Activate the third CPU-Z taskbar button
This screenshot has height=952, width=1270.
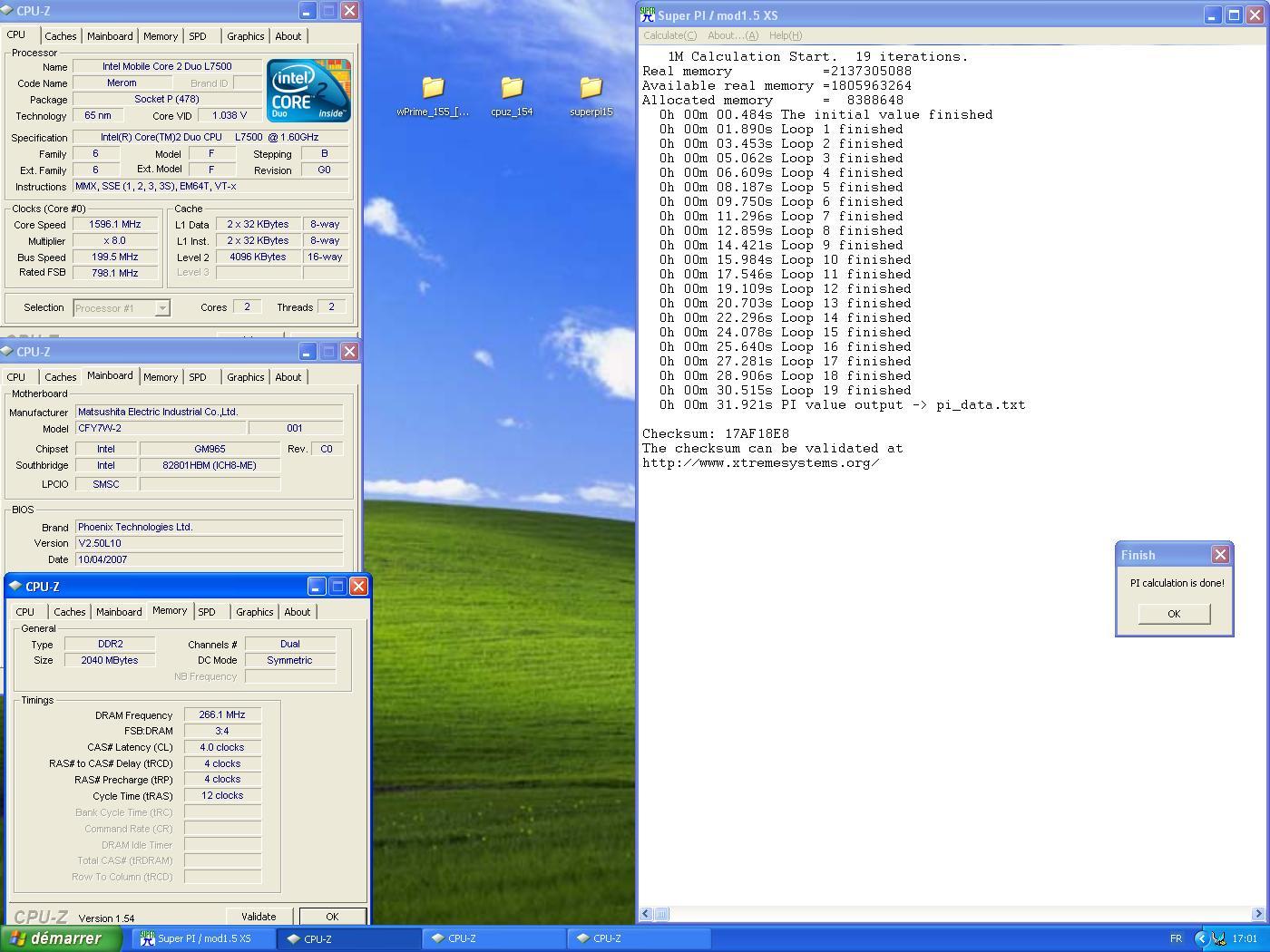point(640,938)
